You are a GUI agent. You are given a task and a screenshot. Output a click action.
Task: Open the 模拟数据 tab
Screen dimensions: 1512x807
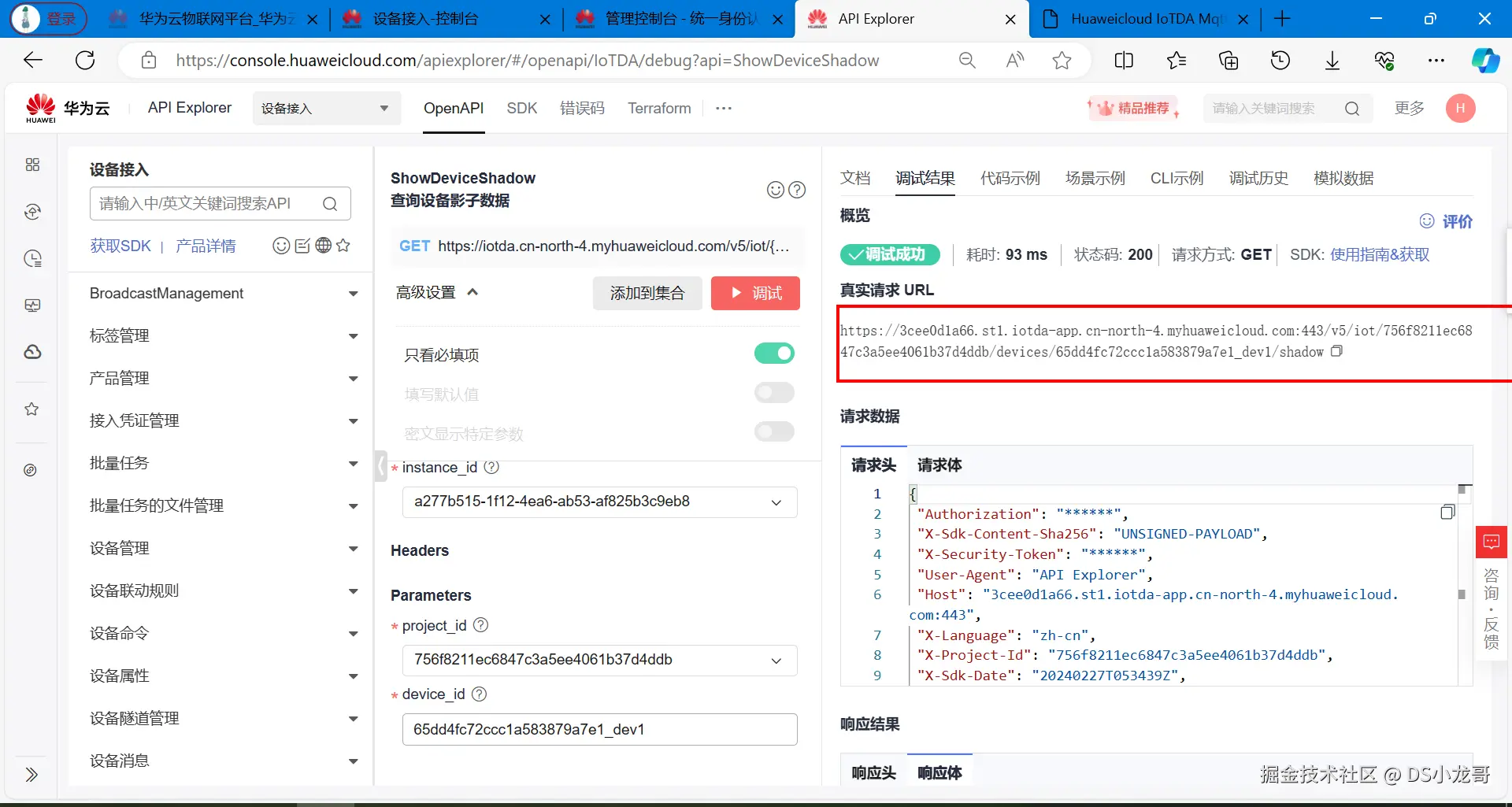click(1343, 179)
